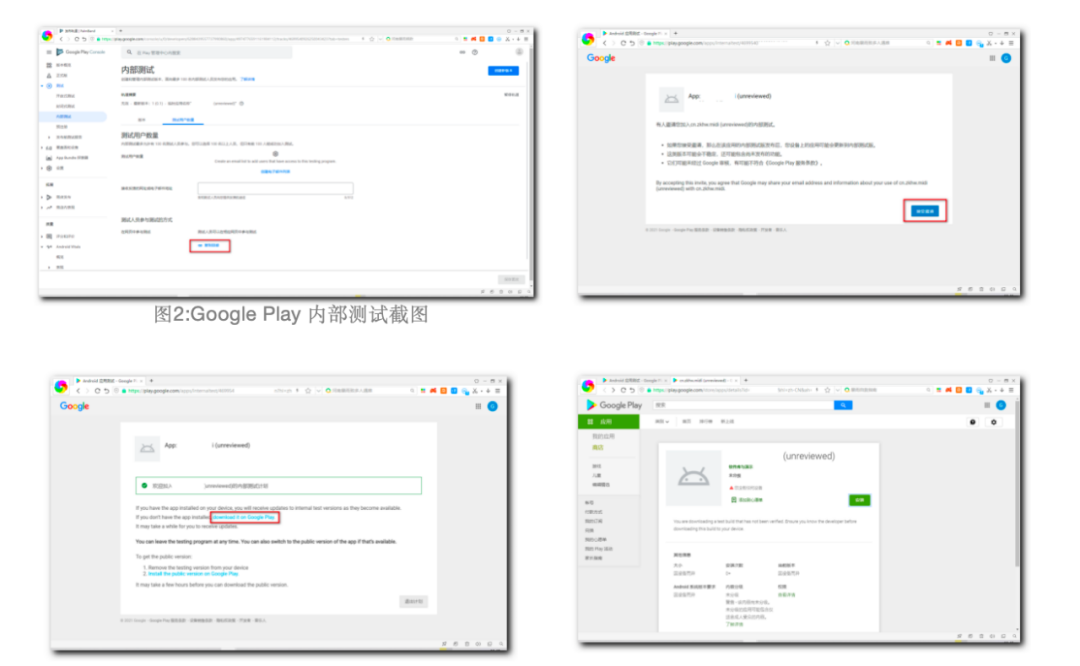Click the Google Play logo in the store window
Screen dimensions: 1080x666
(614, 406)
